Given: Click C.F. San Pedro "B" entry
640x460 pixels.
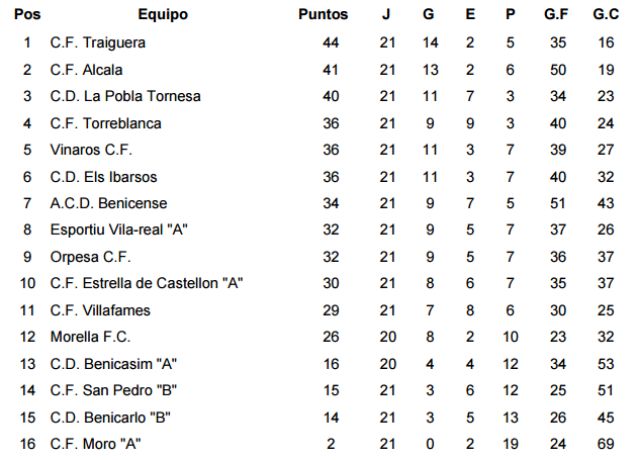Looking at the screenshot, I should 113,391.
